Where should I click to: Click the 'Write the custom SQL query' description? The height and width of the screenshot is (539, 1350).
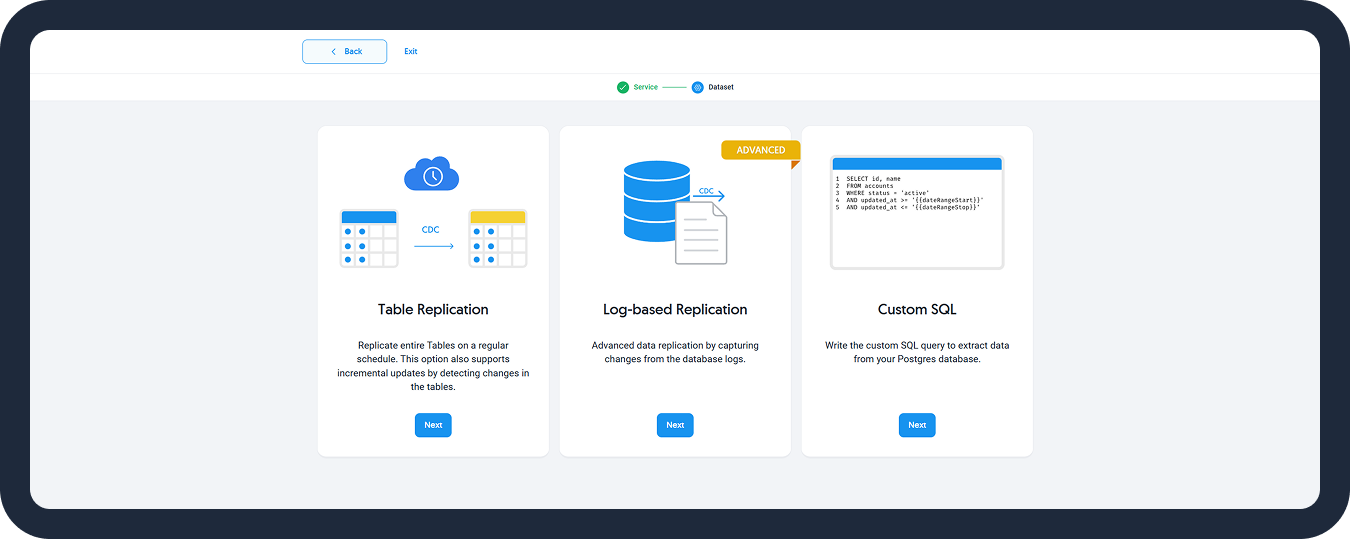(917, 352)
